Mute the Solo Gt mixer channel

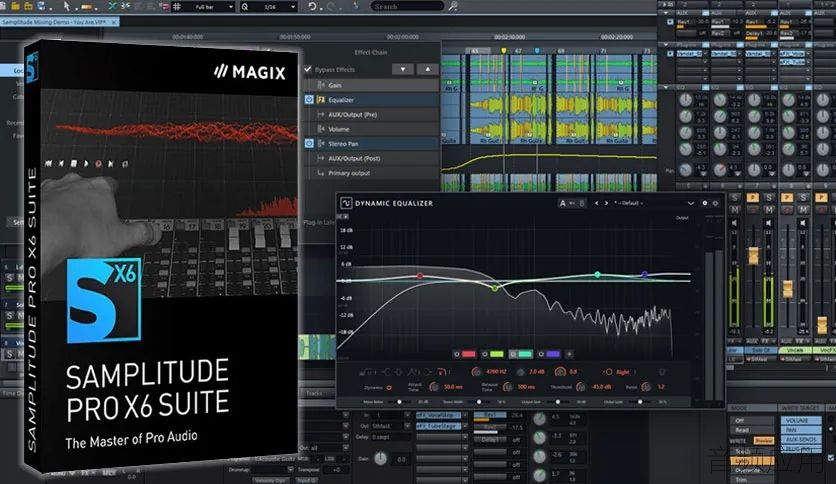(769, 209)
